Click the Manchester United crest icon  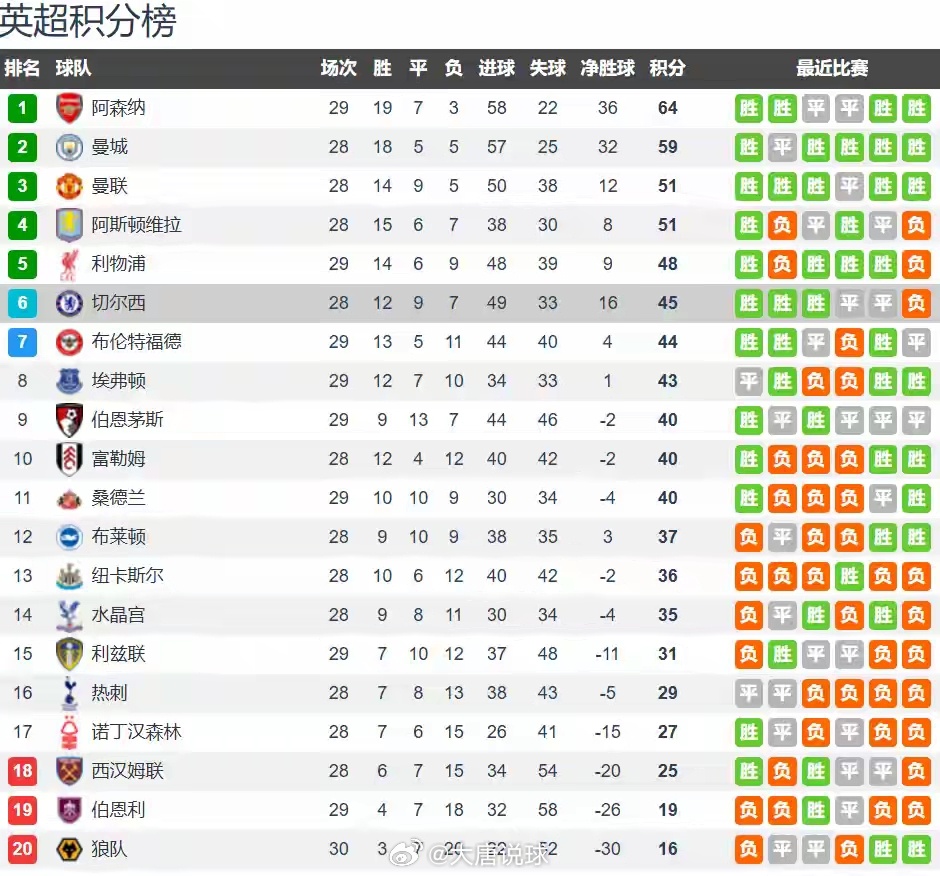point(69,186)
